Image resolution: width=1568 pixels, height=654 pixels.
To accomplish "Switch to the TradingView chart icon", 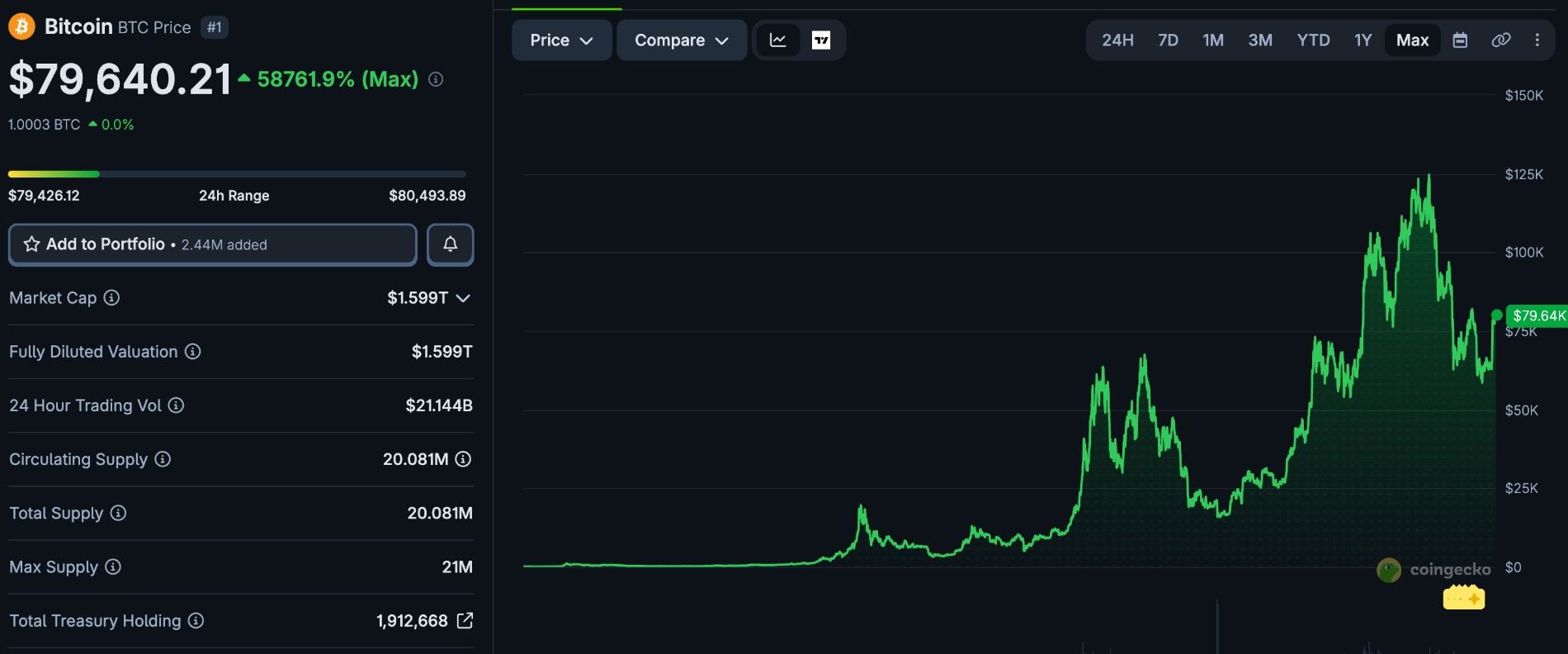I will [821, 40].
